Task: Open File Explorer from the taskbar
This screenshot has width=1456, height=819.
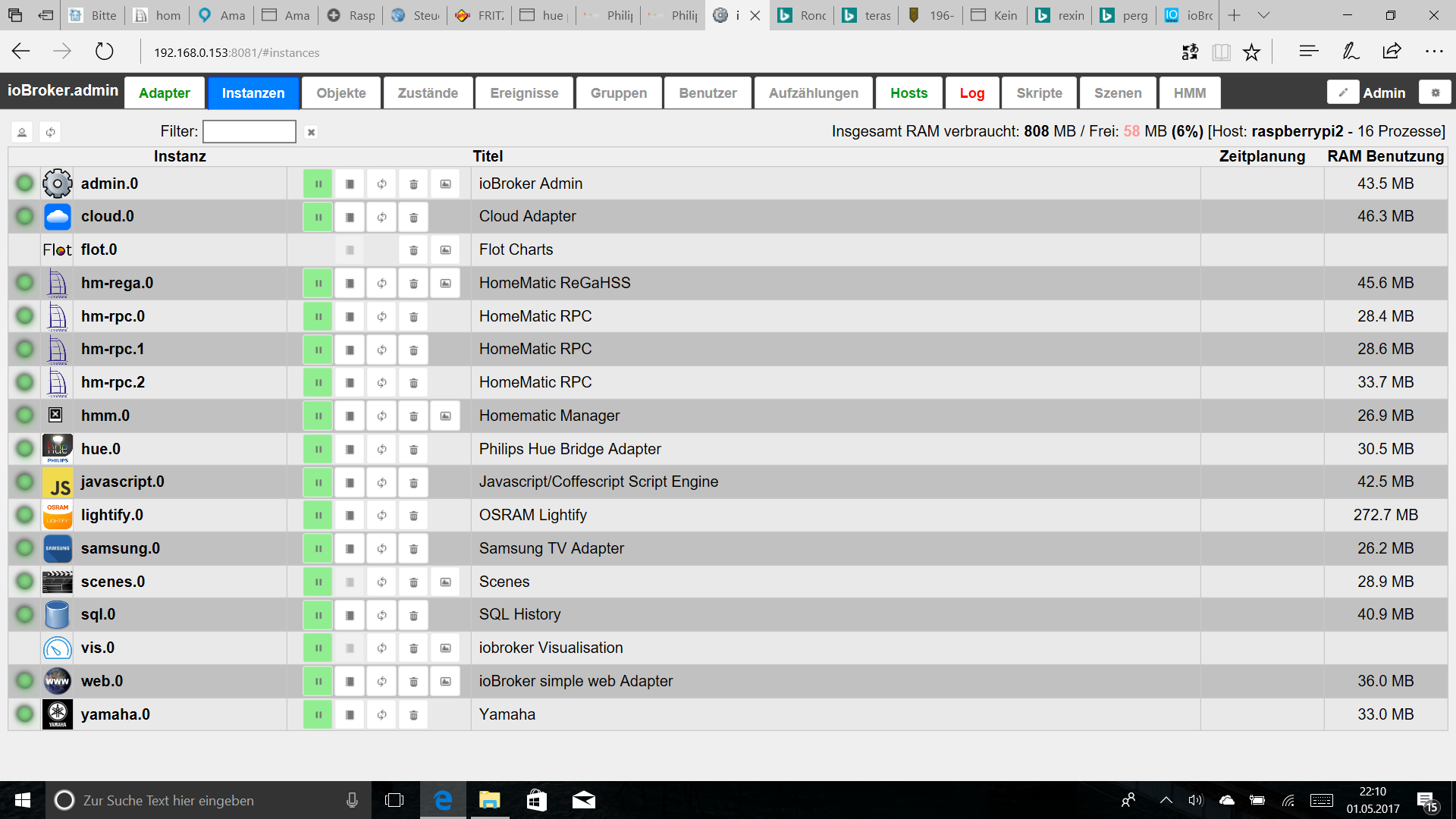Action: [490, 800]
